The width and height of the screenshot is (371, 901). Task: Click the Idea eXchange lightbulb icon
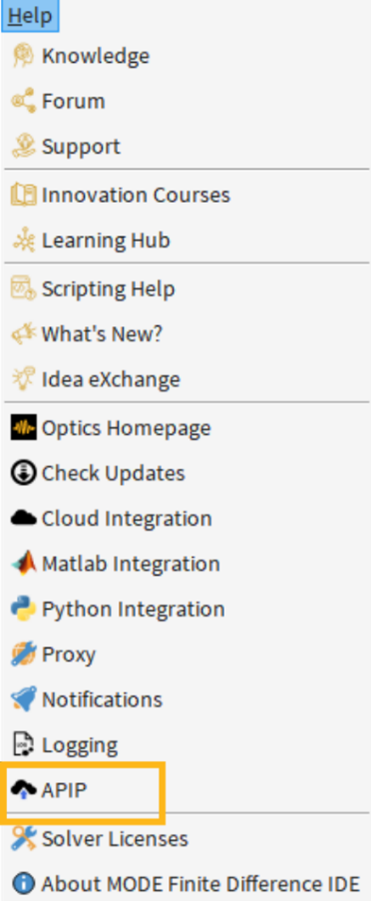tap(23, 379)
